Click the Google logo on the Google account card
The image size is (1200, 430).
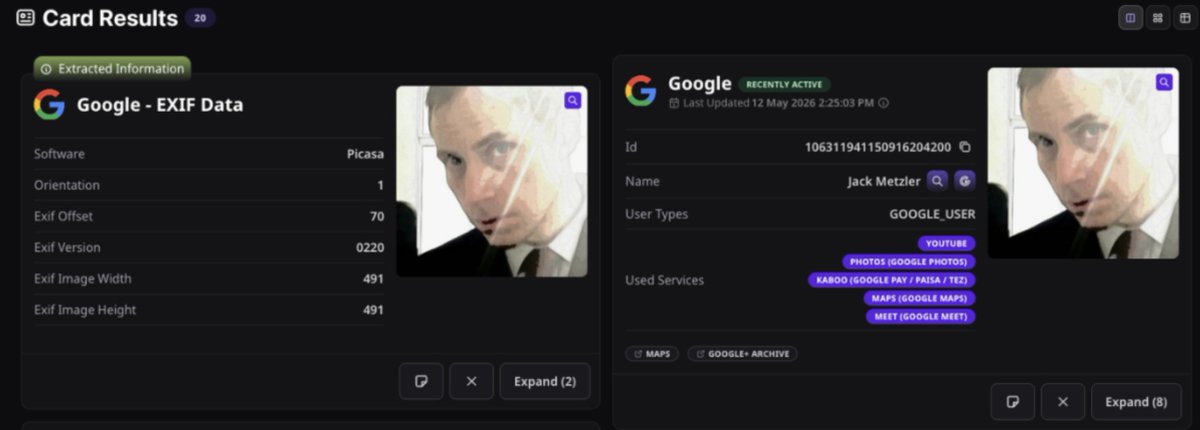(641, 90)
